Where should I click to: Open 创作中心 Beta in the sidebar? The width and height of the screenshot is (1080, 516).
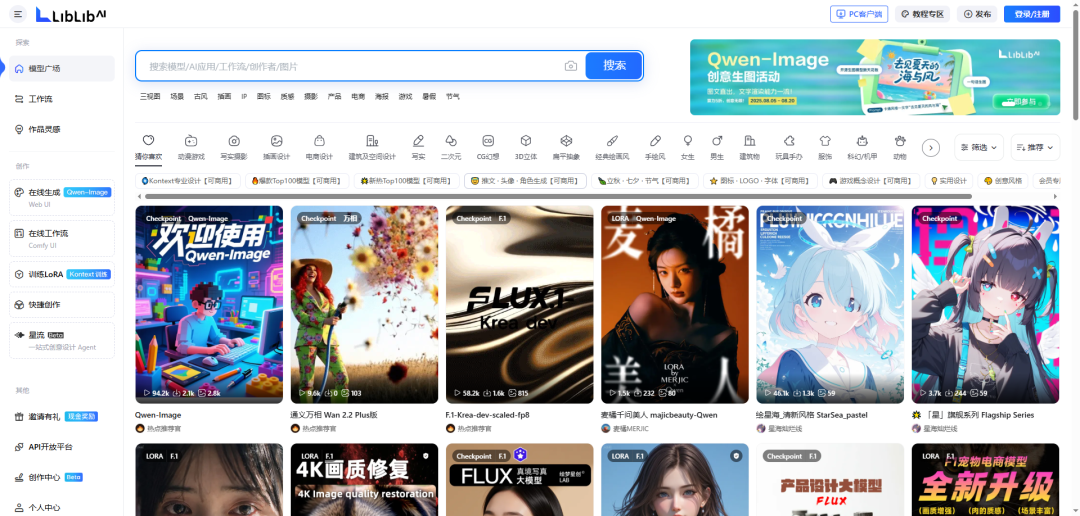(62, 477)
